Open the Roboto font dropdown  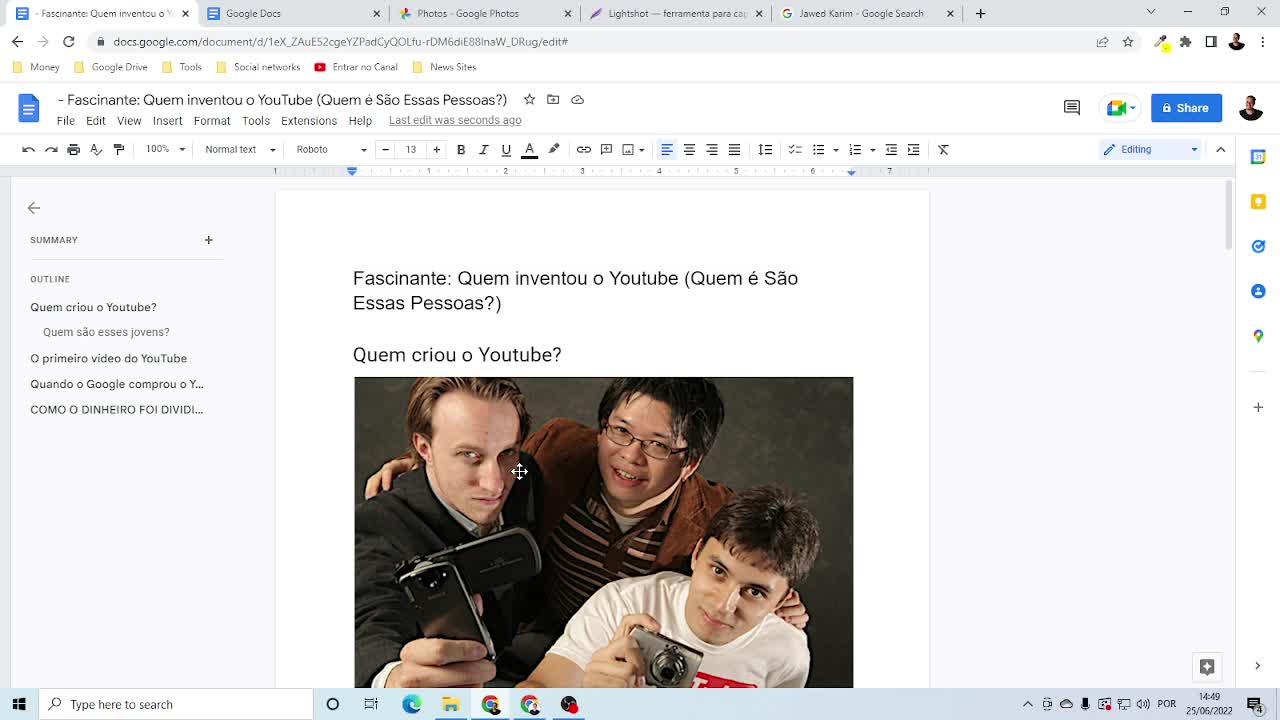[331, 149]
